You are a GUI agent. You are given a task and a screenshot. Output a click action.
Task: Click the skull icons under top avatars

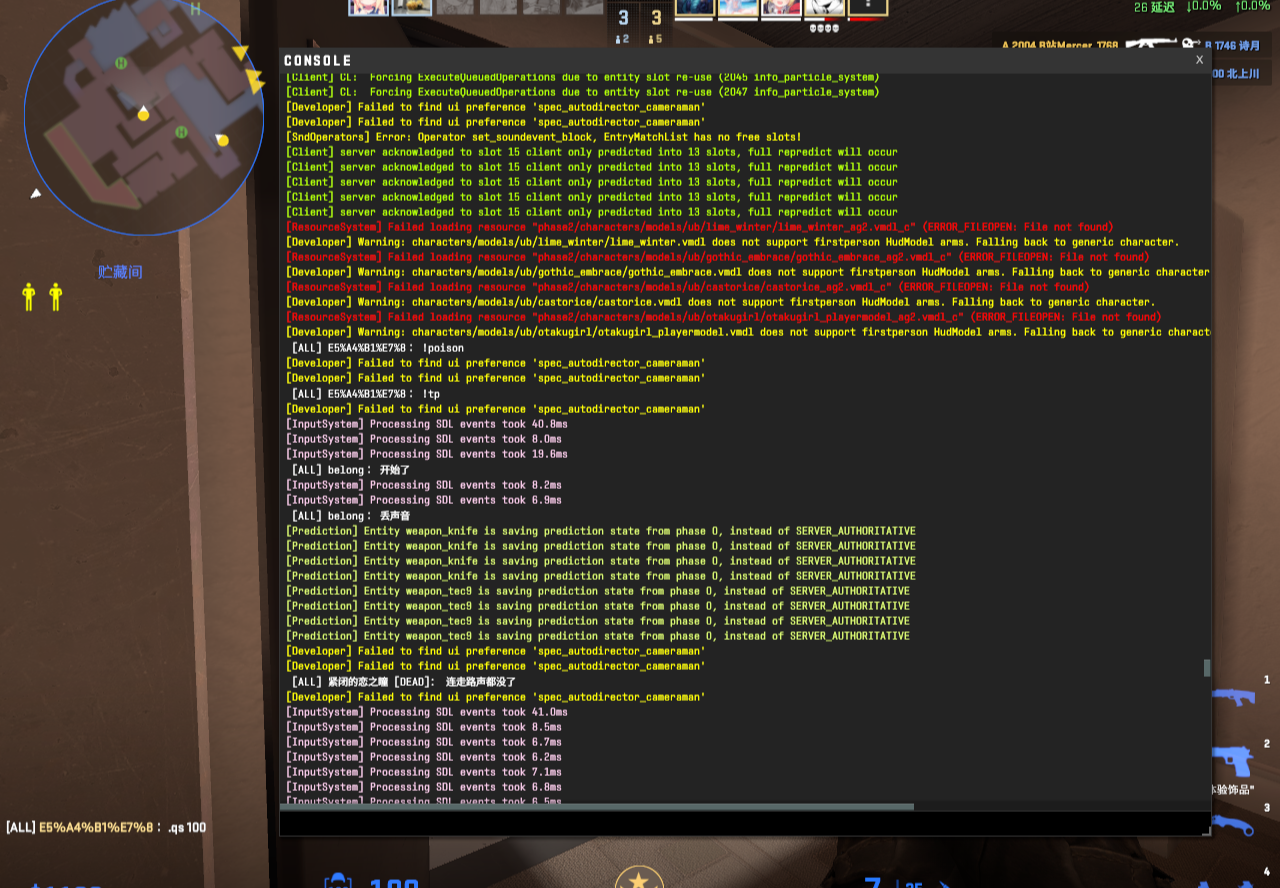pyautogui.click(x=824, y=28)
